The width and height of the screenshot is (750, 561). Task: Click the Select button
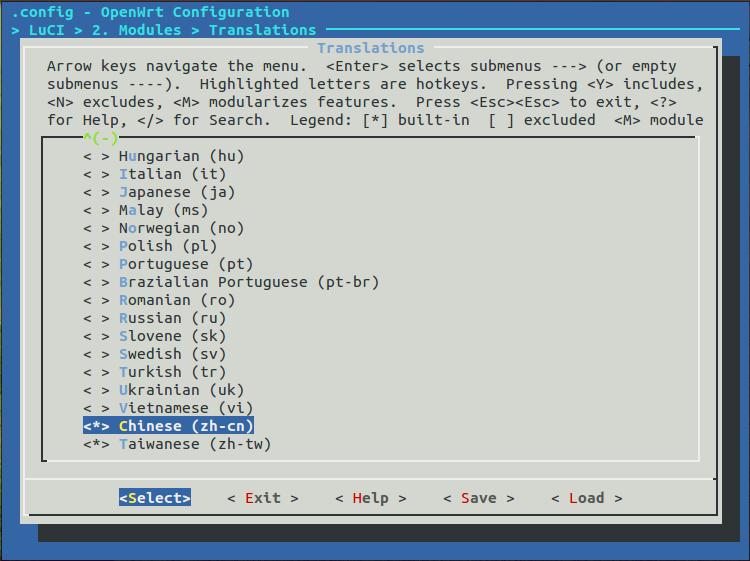(x=155, y=498)
